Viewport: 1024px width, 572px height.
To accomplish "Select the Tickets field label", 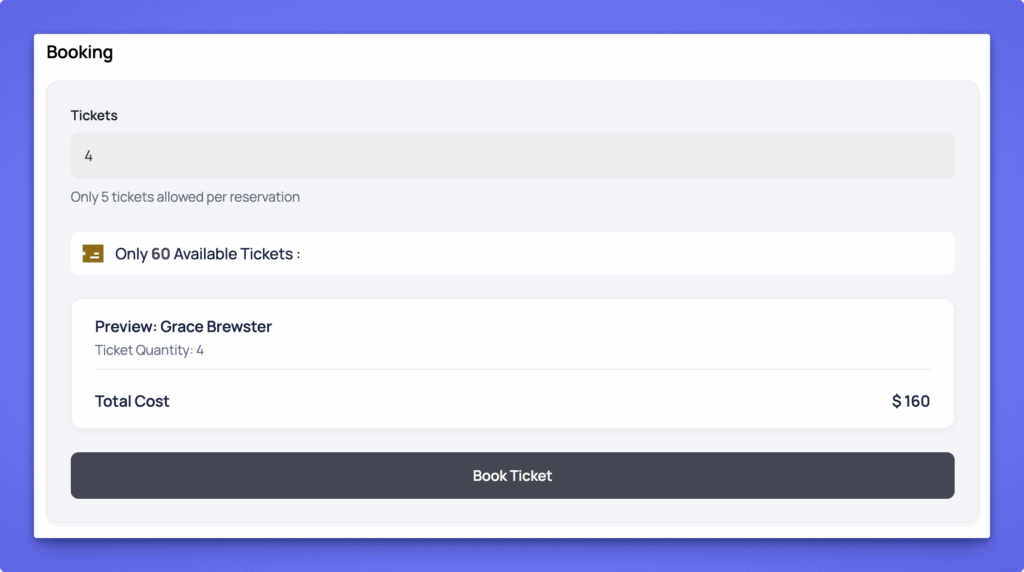I will [94, 115].
